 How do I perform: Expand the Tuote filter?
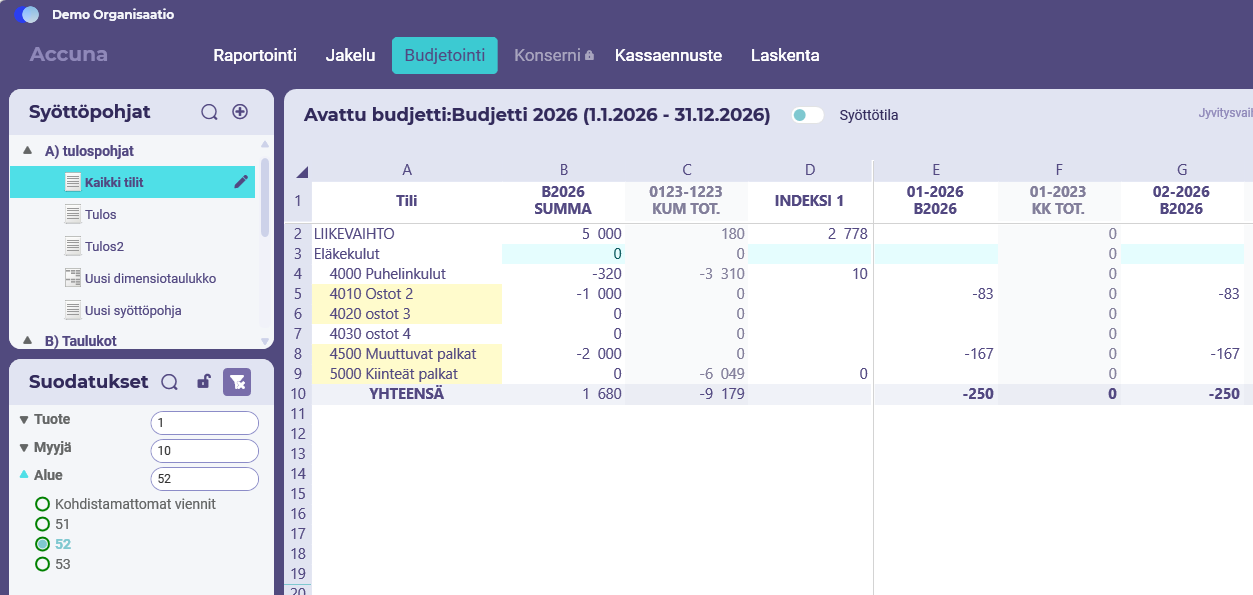tap(24, 420)
